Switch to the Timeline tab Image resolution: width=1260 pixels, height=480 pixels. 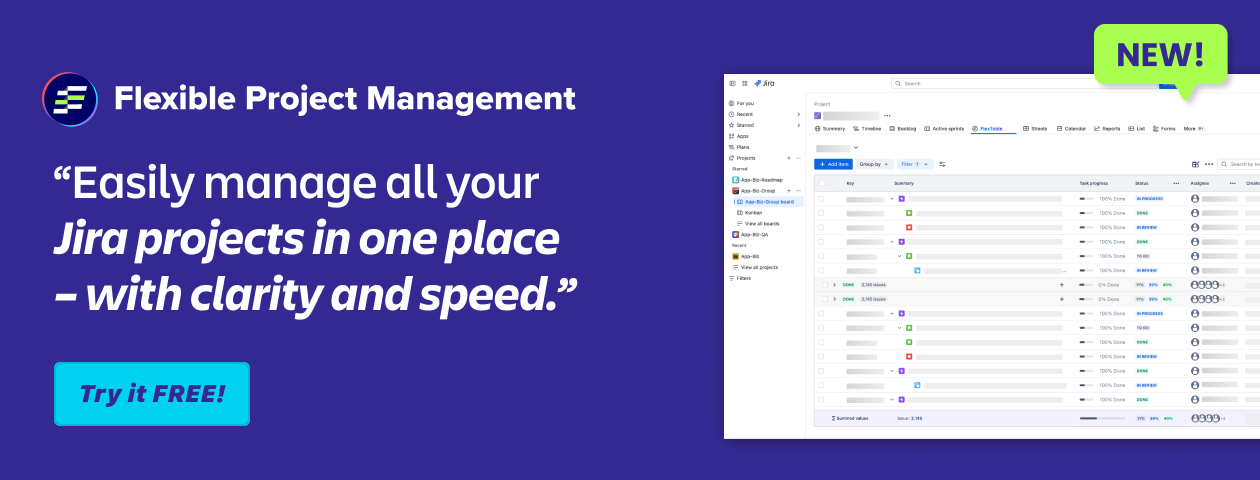[x=867, y=129]
